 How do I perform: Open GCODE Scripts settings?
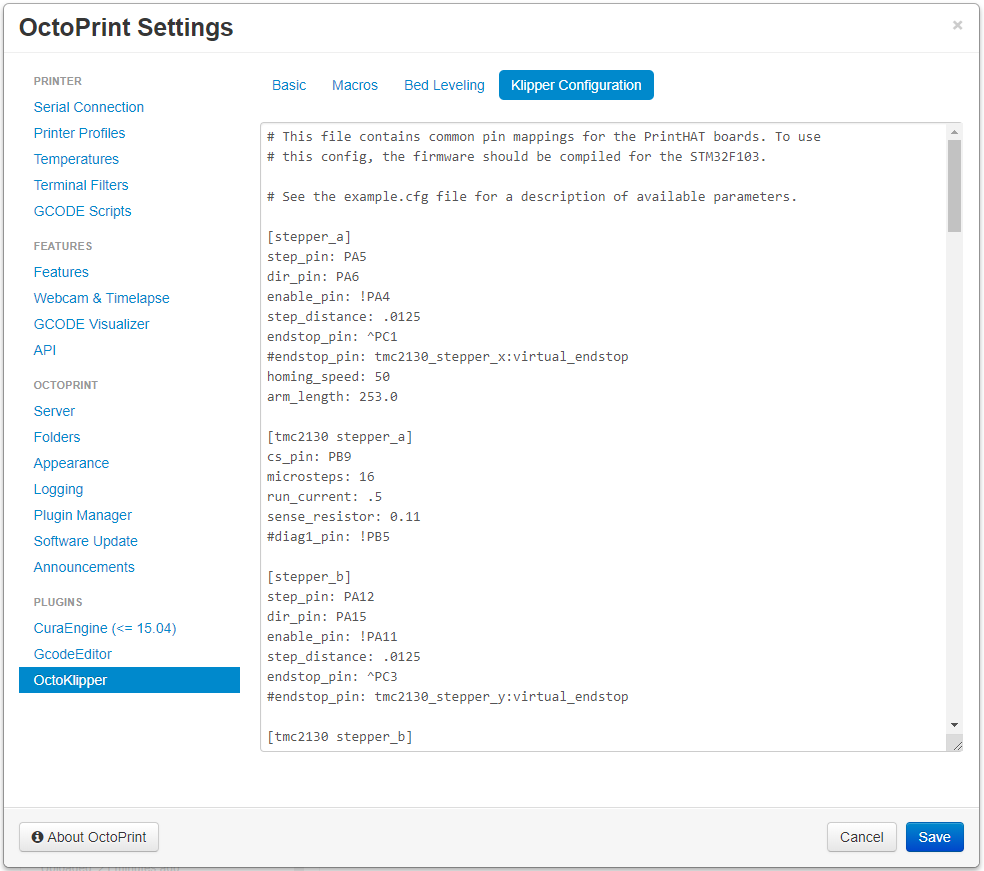(82, 211)
